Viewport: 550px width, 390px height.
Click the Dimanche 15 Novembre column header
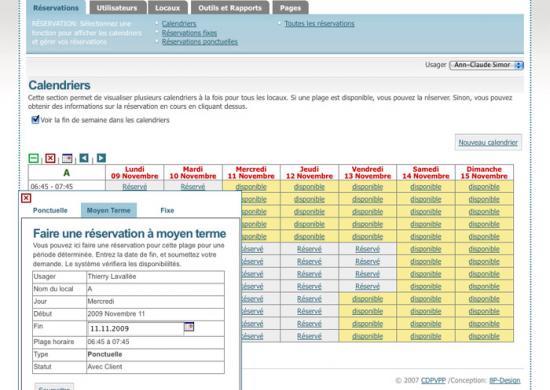[484, 173]
